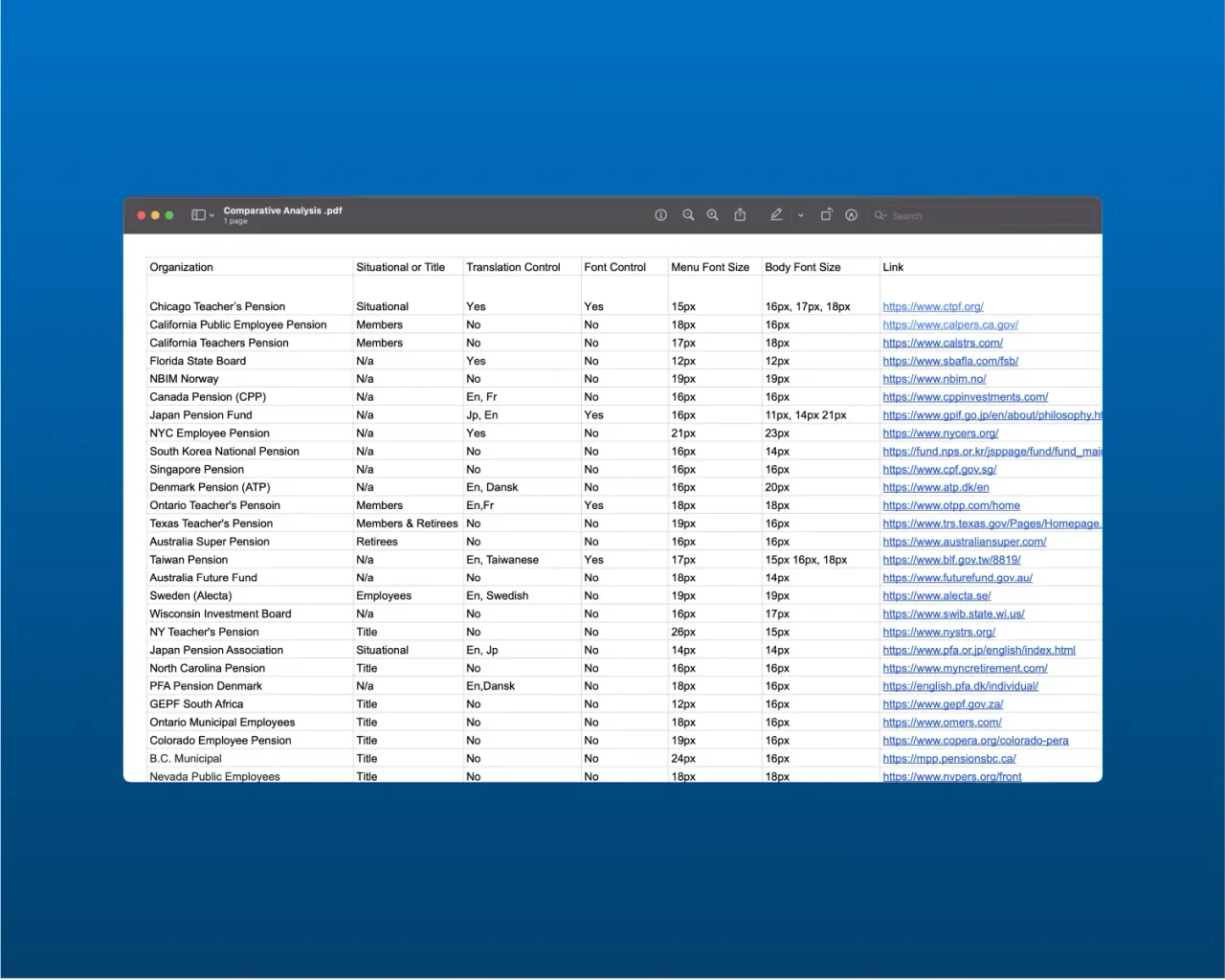The width and height of the screenshot is (1225, 980).
Task: Select the En, Taiwanese cell
Action: click(x=502, y=561)
